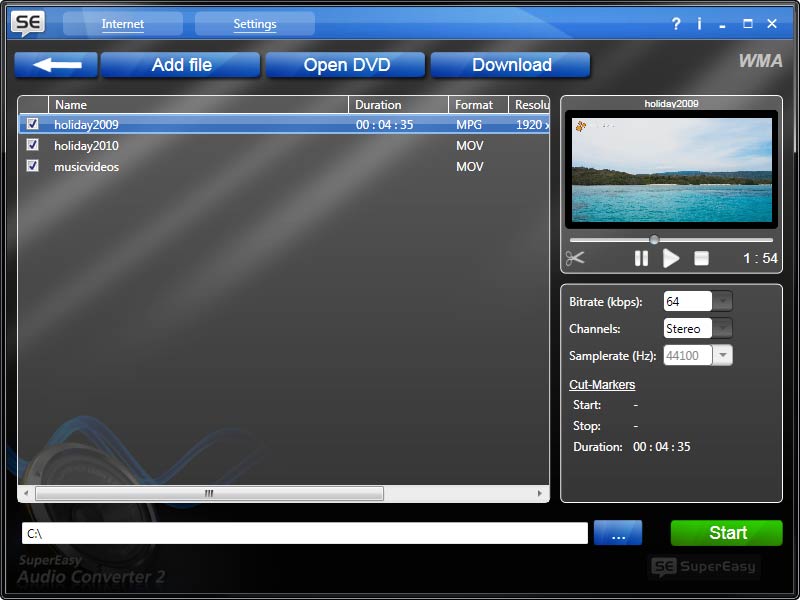Sort by the Name column header
800x600 pixels.
(198, 105)
